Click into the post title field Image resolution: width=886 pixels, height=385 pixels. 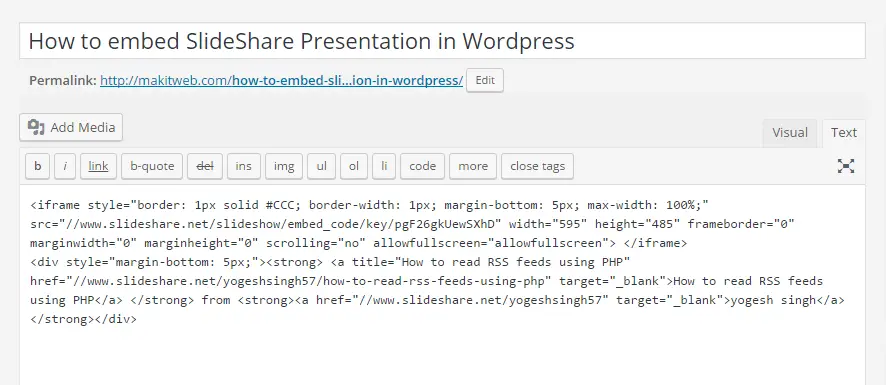click(x=442, y=41)
